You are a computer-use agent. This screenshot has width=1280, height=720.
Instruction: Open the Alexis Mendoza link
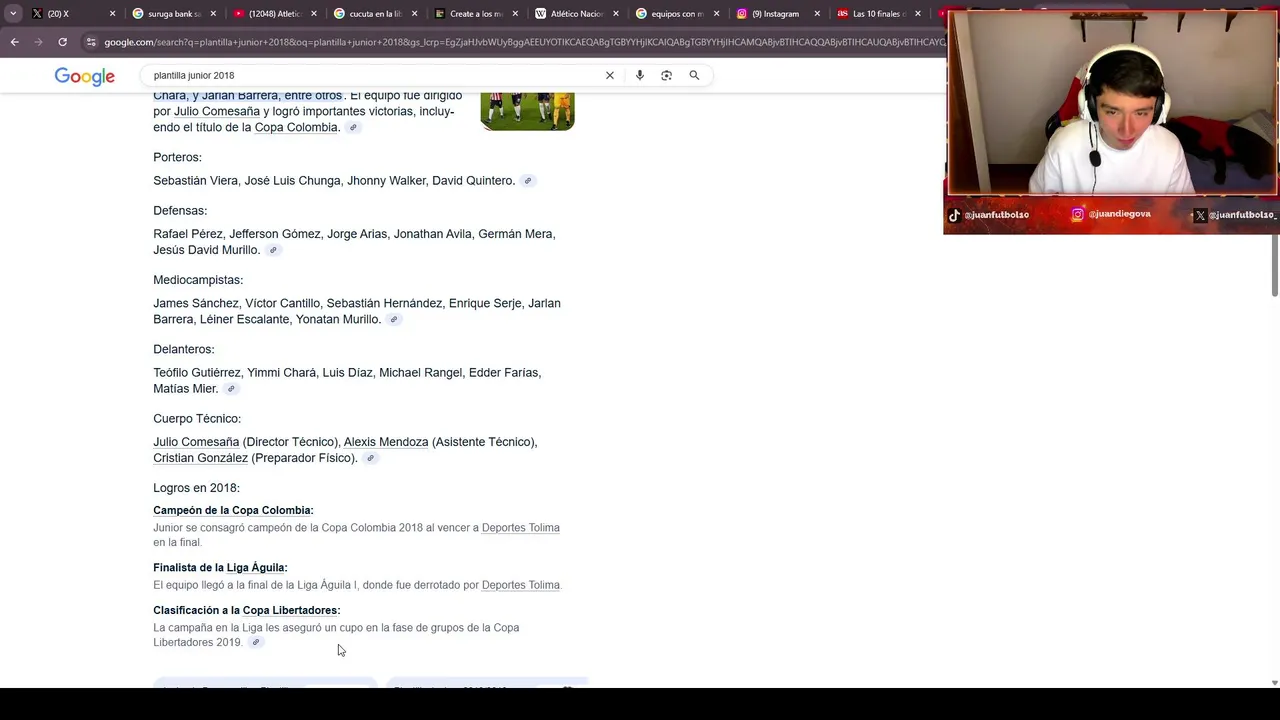tap(386, 442)
